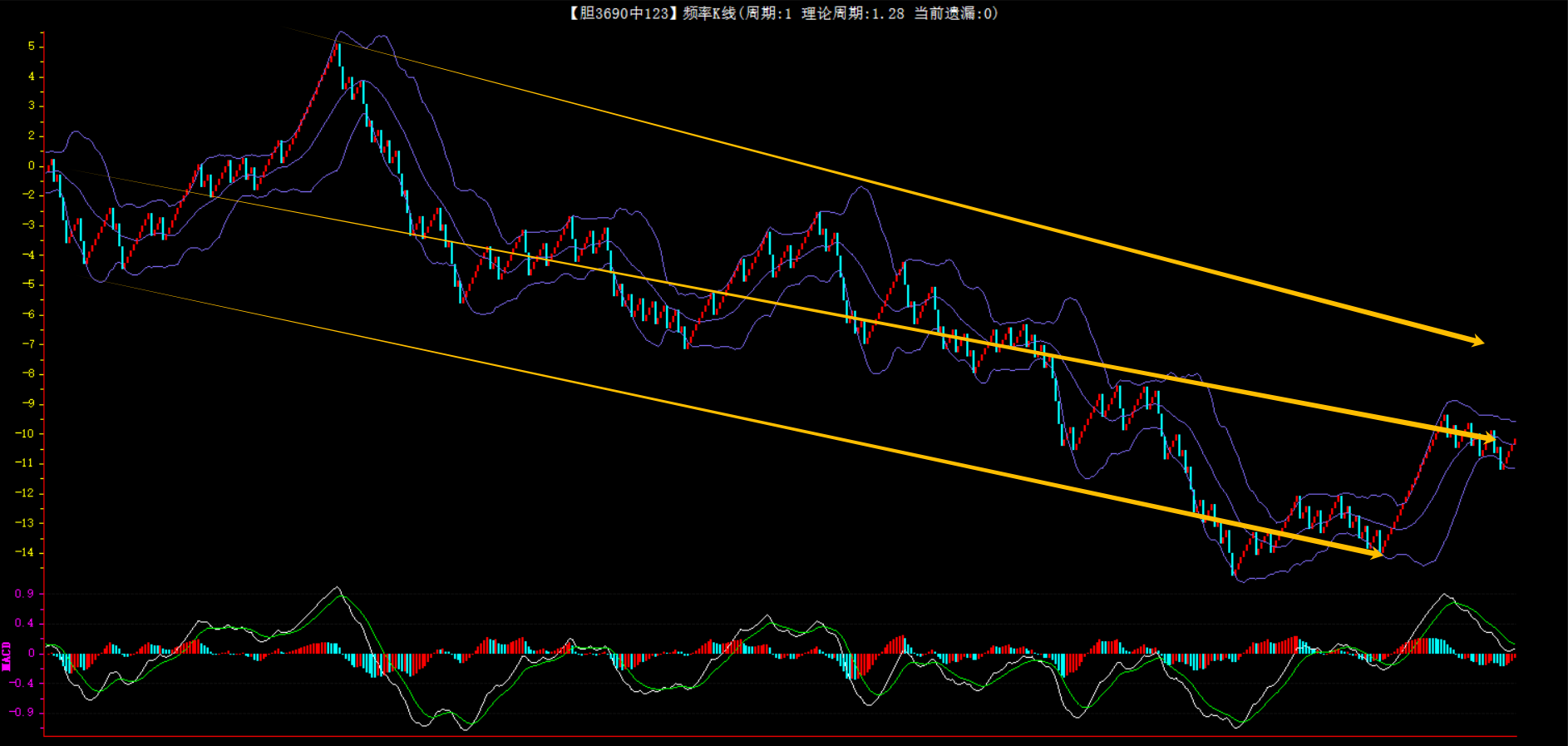Viewport: 1568px width, 746px height.
Task: Select the -7 label on price axis
Action: point(28,344)
